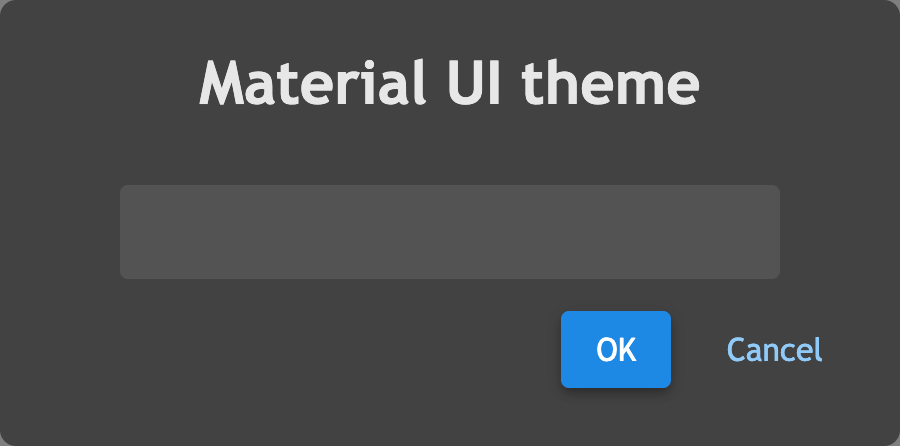Image resolution: width=900 pixels, height=446 pixels.
Task: Accept the theme prompt via OK
Action: point(615,349)
